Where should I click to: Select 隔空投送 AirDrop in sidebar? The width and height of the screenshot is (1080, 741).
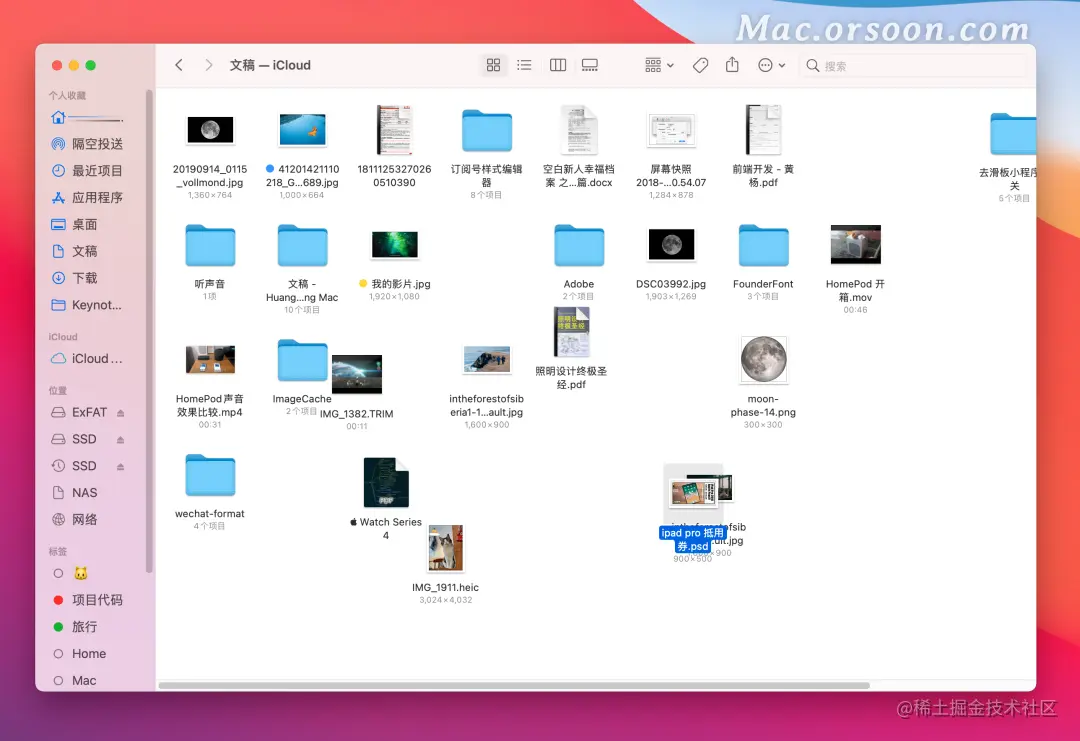pyautogui.click(x=89, y=144)
